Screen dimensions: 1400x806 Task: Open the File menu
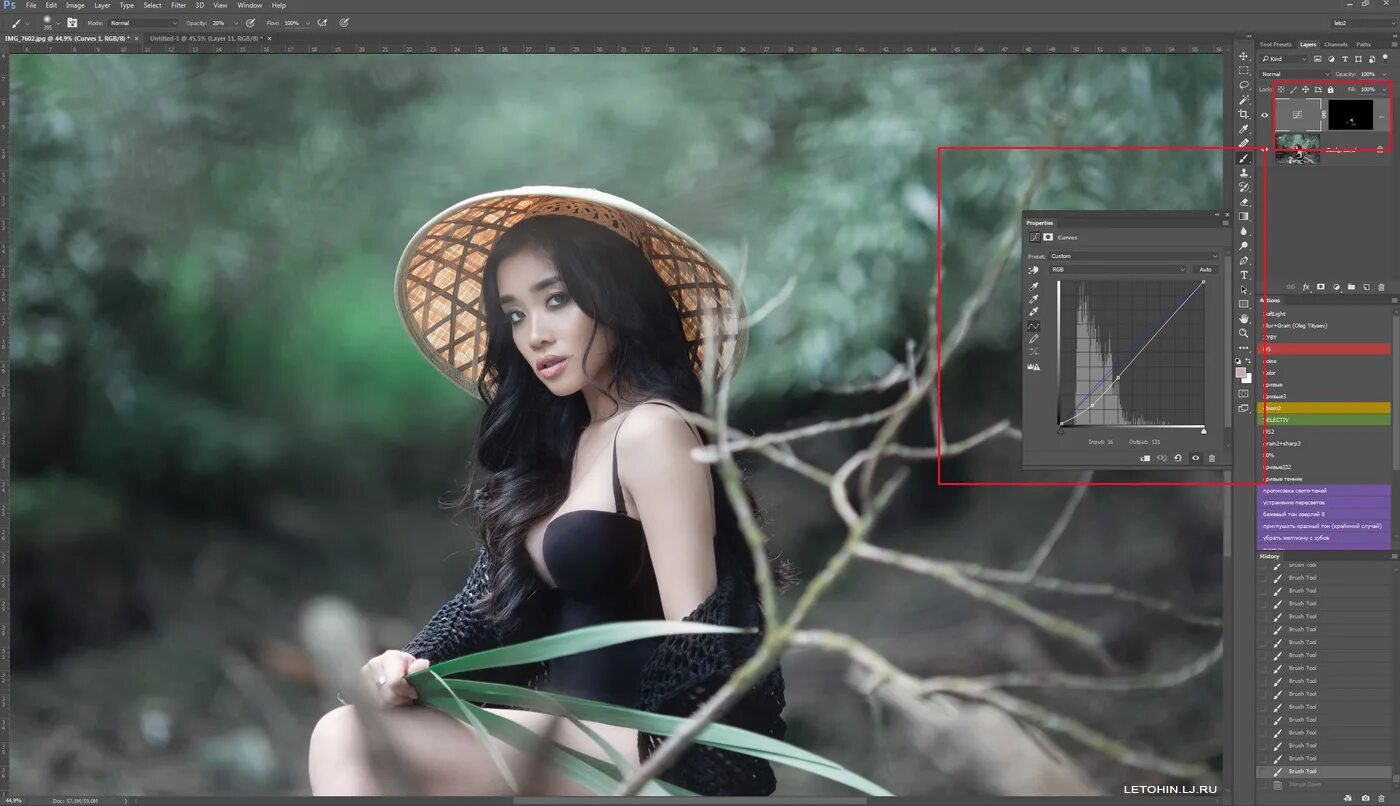(31, 5)
